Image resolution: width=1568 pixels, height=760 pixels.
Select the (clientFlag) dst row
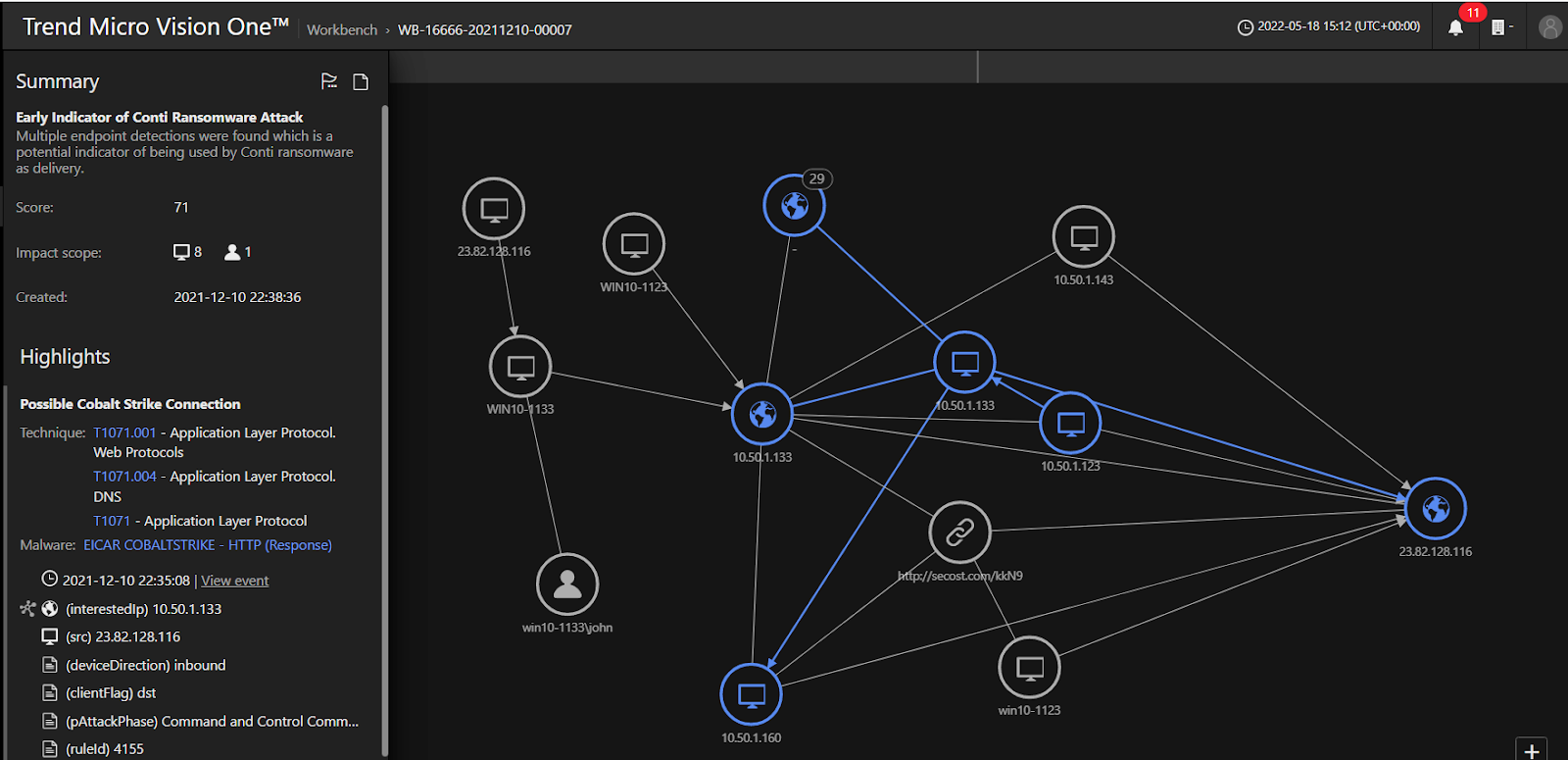(111, 692)
